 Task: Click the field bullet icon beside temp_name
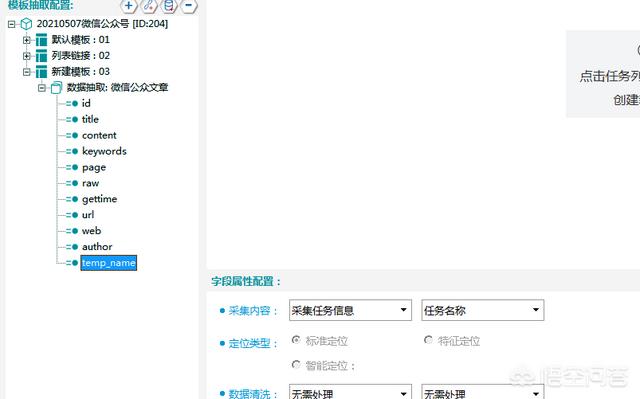point(72,263)
